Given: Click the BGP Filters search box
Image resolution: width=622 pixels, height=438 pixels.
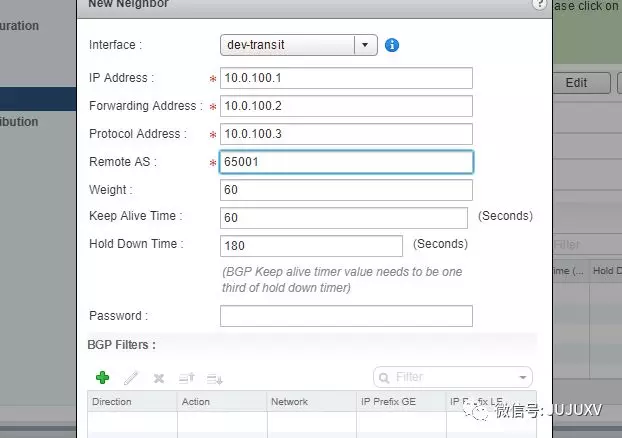Looking at the screenshot, I should tap(453, 377).
